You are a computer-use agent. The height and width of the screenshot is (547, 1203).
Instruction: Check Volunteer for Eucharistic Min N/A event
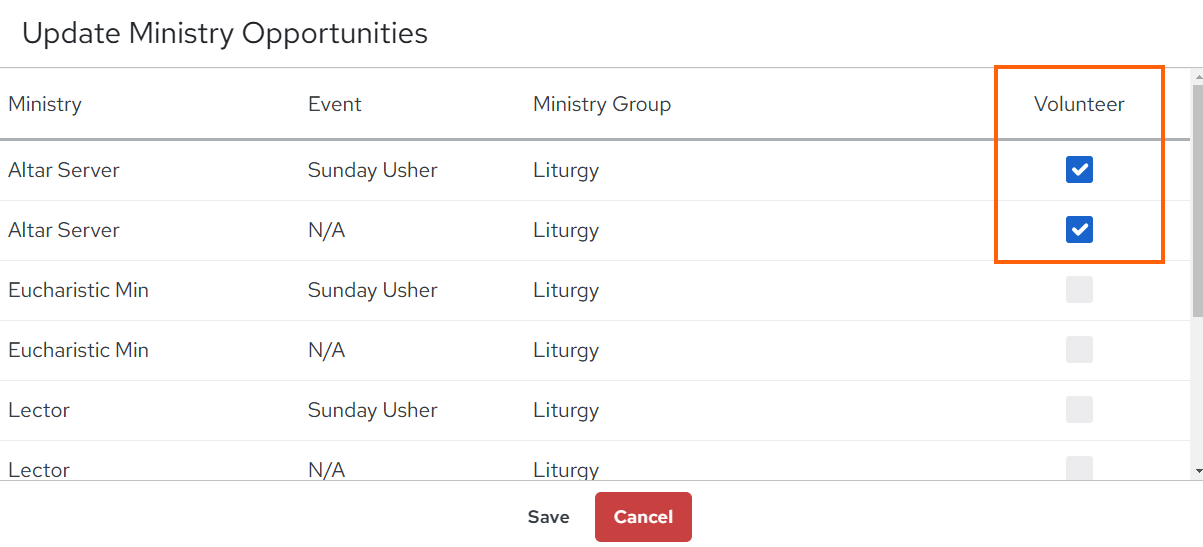click(x=1079, y=350)
